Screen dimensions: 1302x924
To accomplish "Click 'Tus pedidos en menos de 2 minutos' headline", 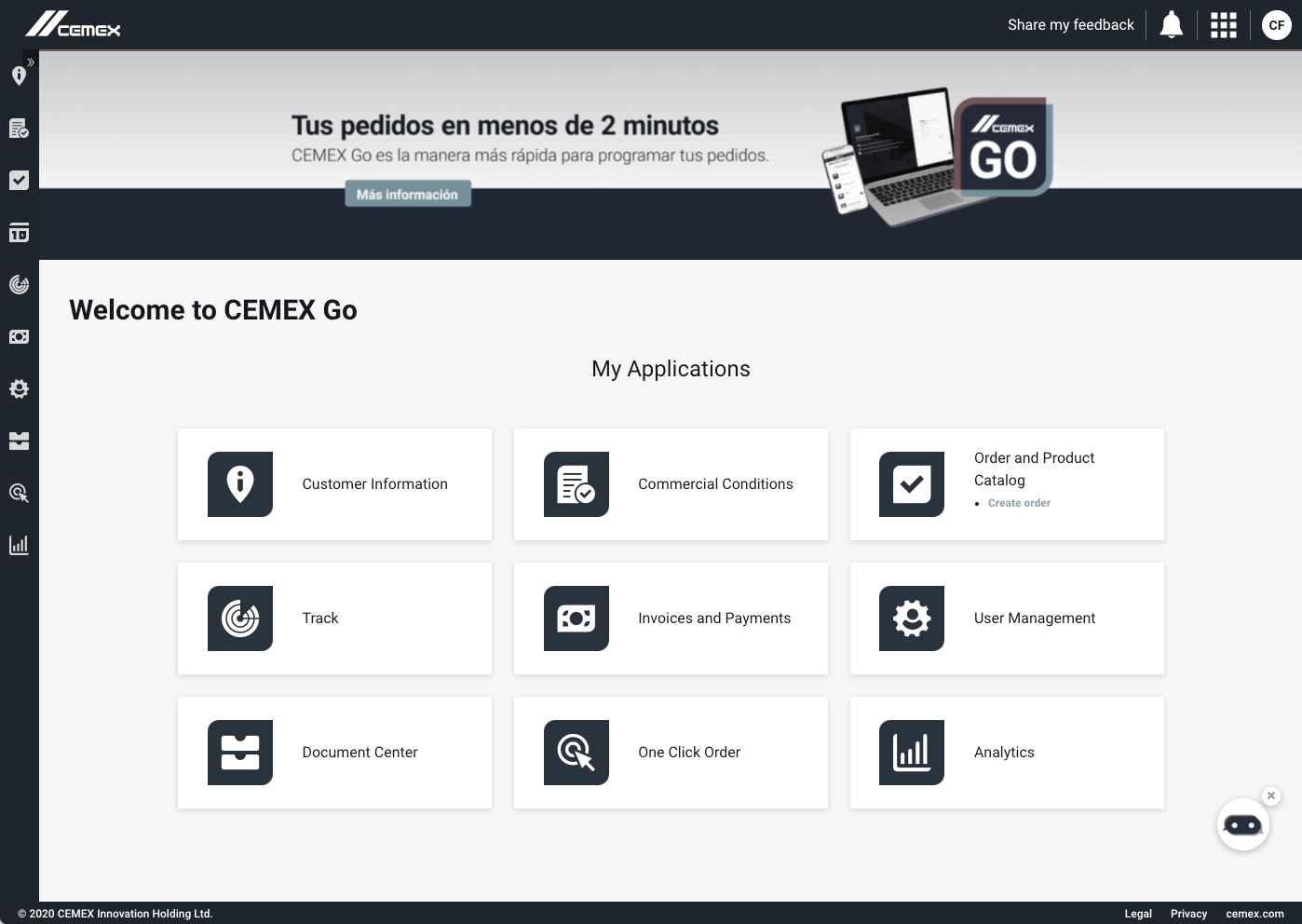I will [505, 126].
